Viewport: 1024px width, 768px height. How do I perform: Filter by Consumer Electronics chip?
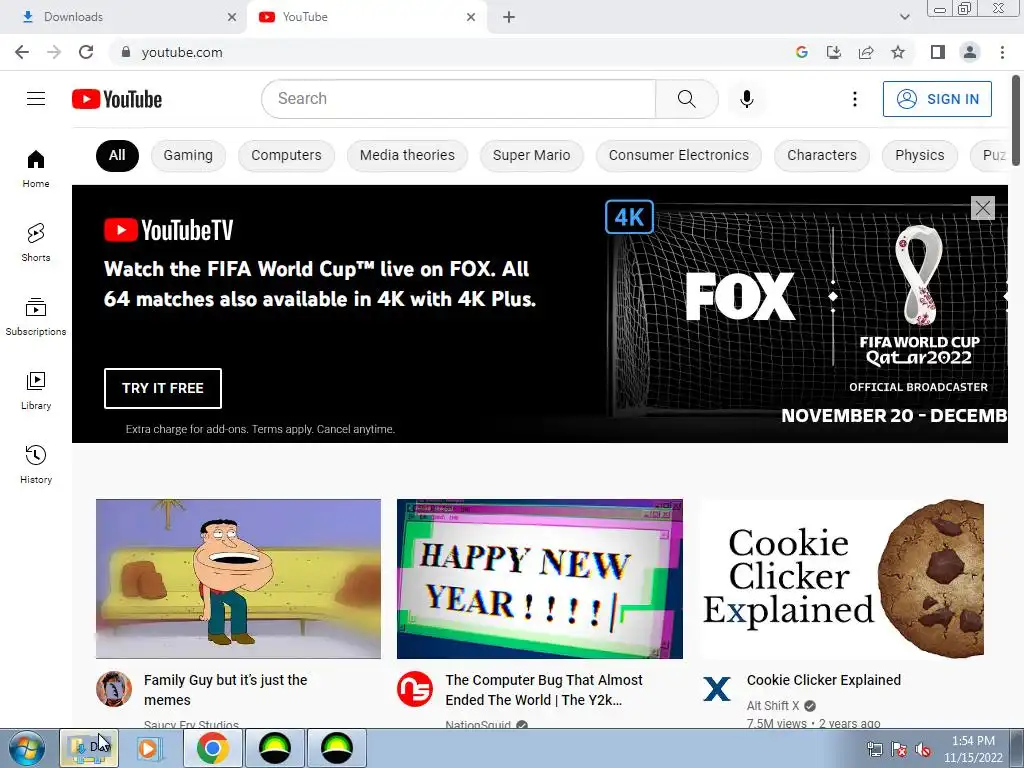click(x=679, y=155)
